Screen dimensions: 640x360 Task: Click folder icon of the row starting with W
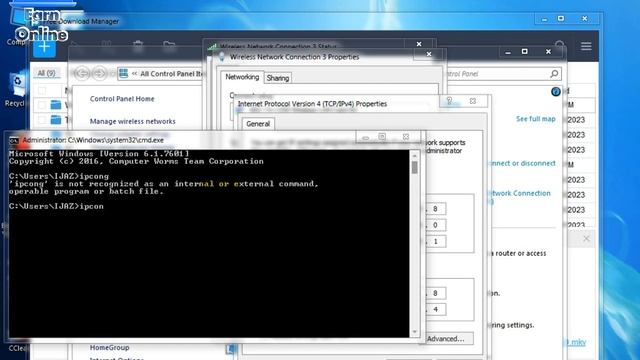[56, 105]
